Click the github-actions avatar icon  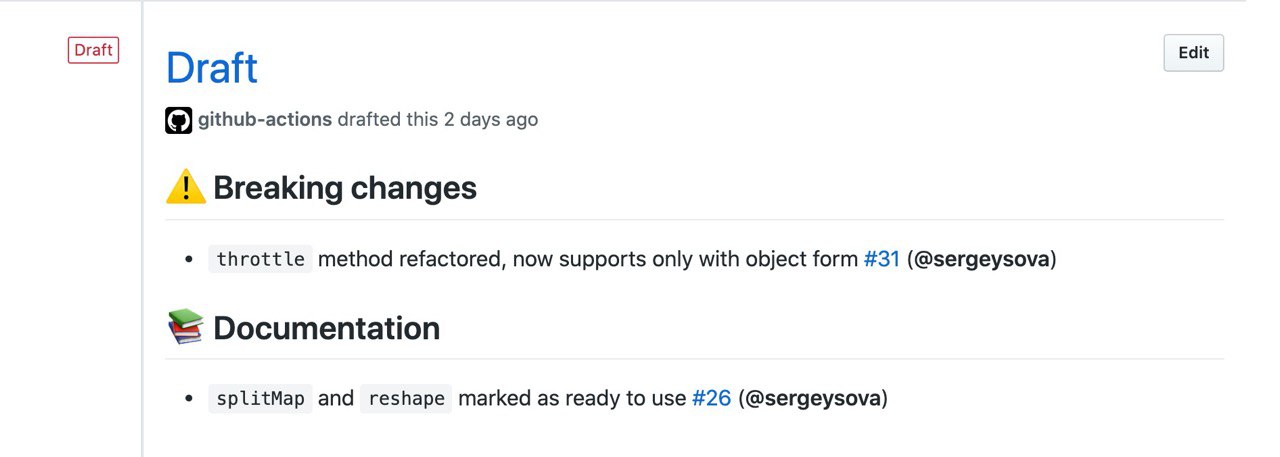click(179, 120)
